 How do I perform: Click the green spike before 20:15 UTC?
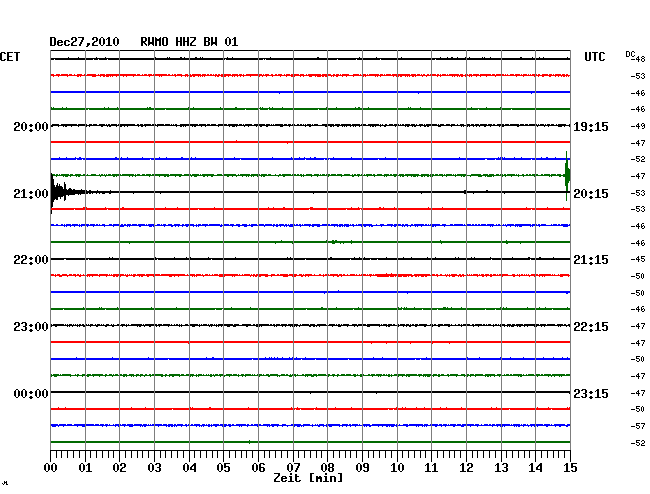click(567, 176)
